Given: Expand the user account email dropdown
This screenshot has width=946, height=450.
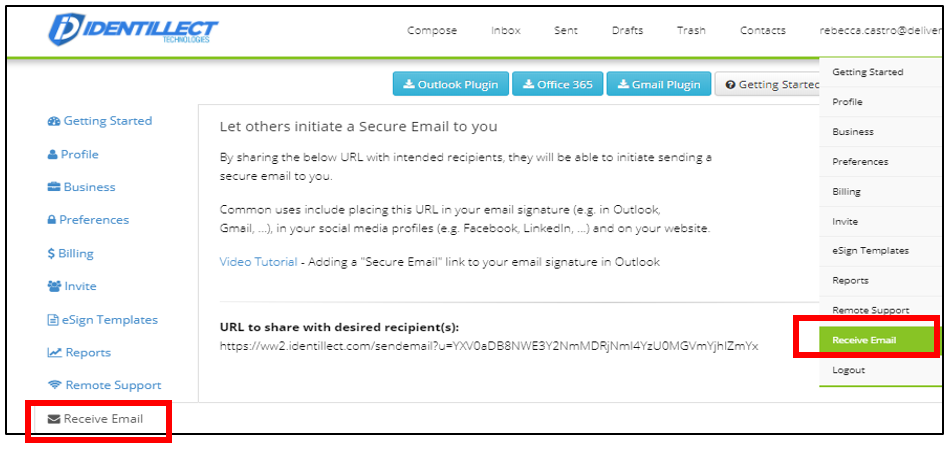Looking at the screenshot, I should click(x=880, y=31).
